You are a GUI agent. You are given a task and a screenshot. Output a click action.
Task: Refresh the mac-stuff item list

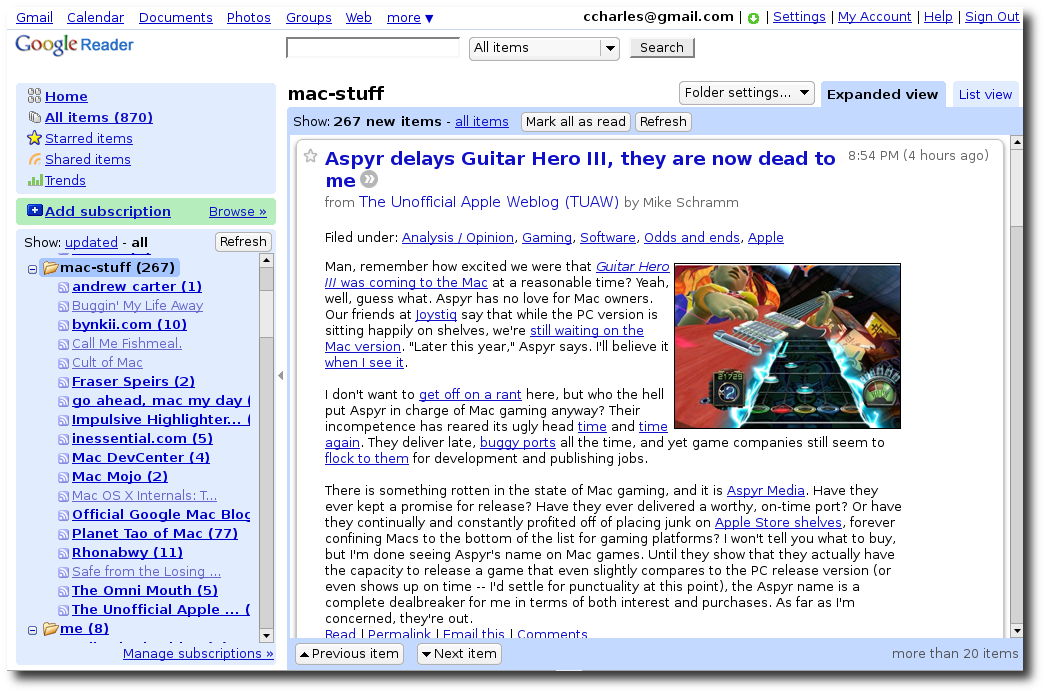662,121
